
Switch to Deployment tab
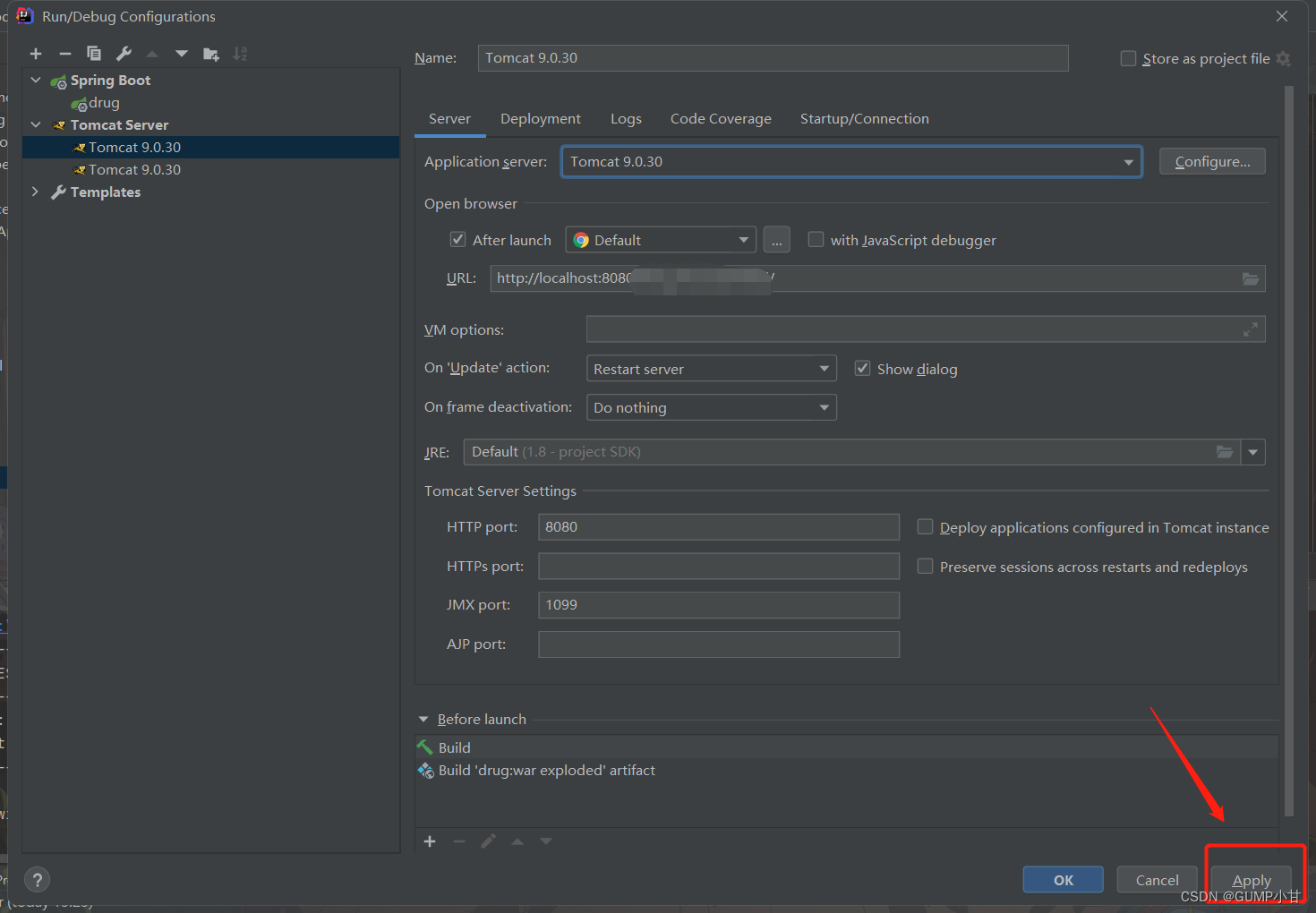tap(541, 119)
